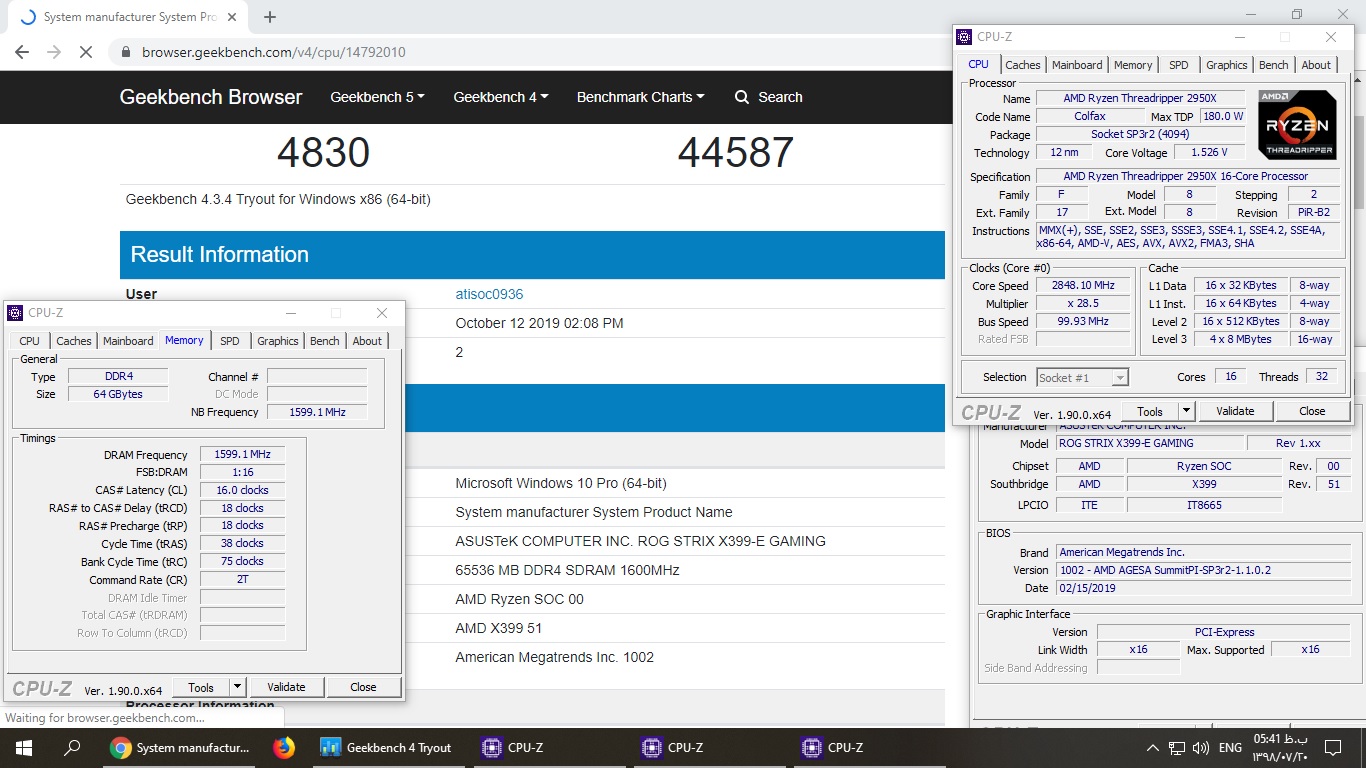The height and width of the screenshot is (768, 1366).
Task: Click the CPU-Z title icon in CPU window
Action: [x=964, y=37]
